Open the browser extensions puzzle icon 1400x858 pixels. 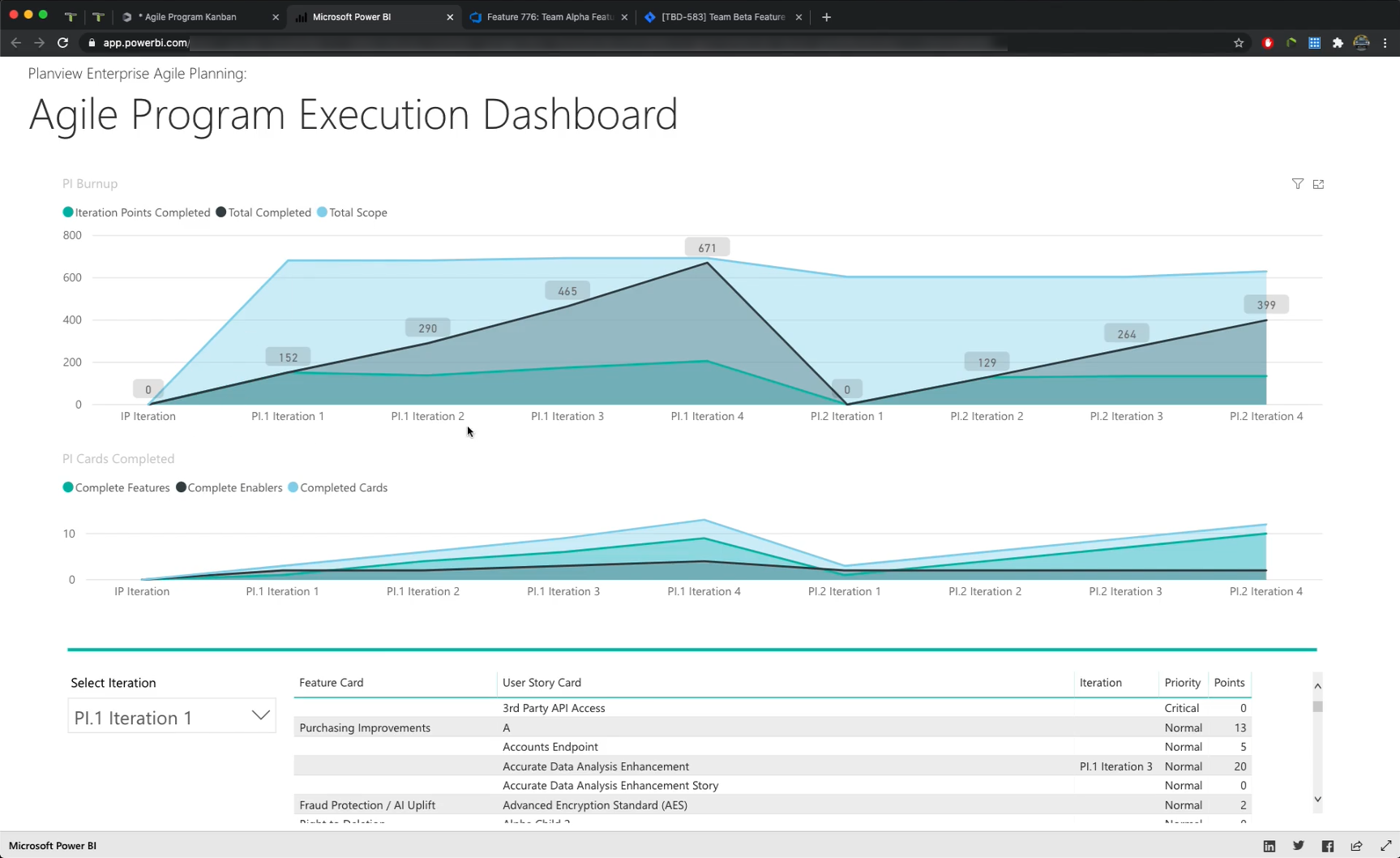(1338, 43)
